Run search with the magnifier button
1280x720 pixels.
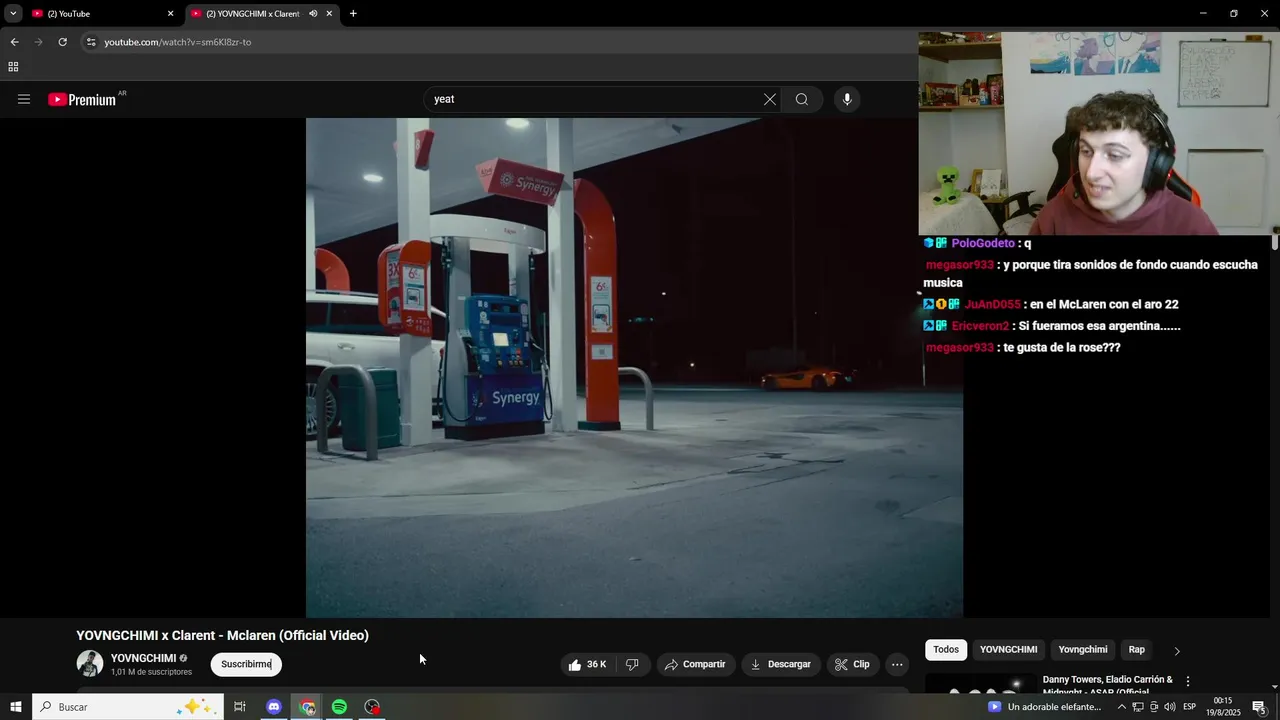[x=802, y=99]
